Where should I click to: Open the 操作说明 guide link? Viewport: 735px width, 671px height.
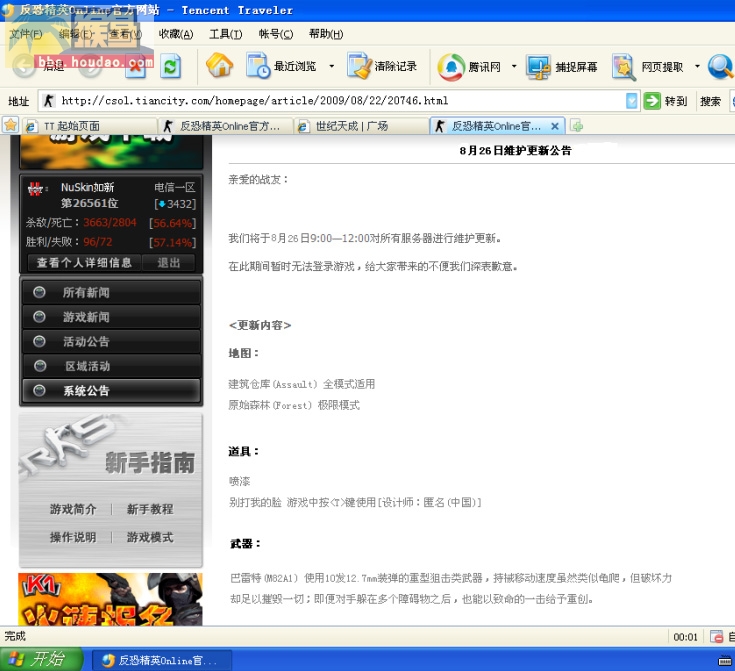pyautogui.click(x=73, y=537)
